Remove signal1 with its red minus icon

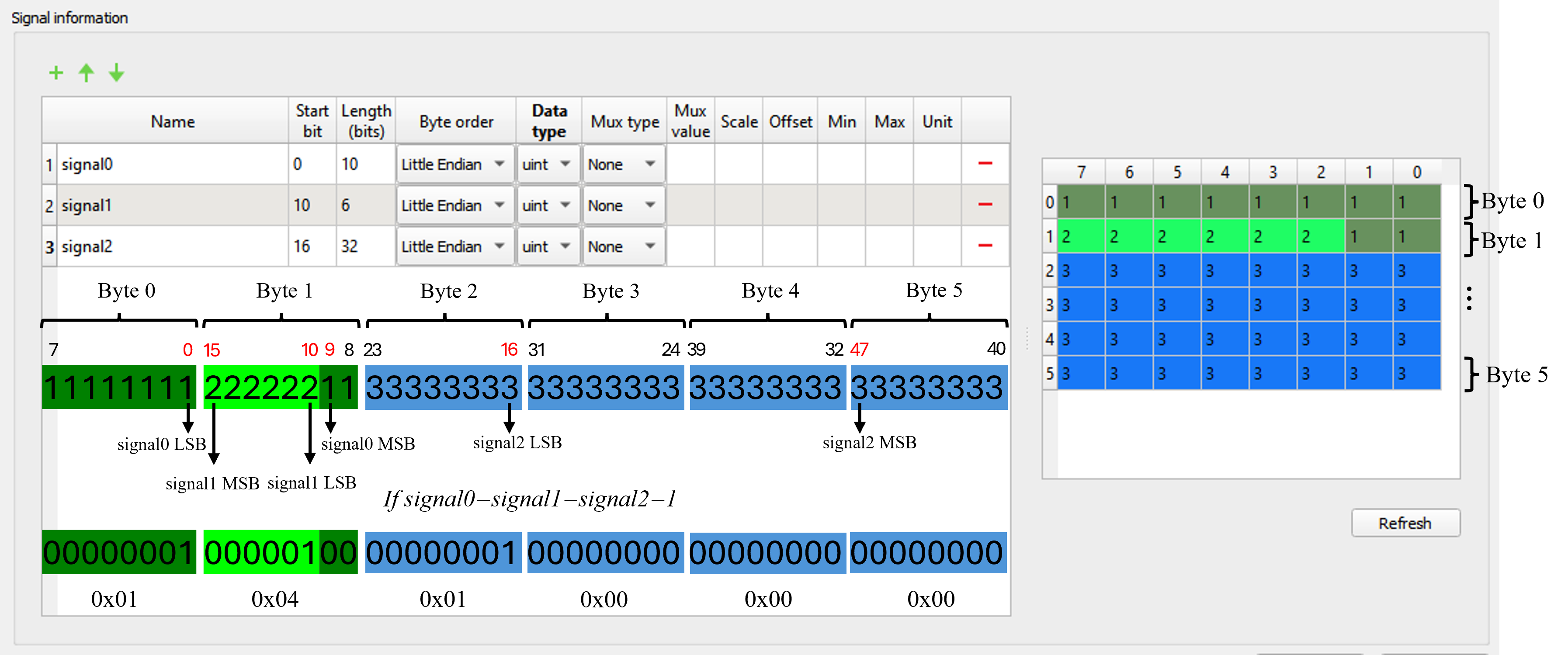point(984,205)
